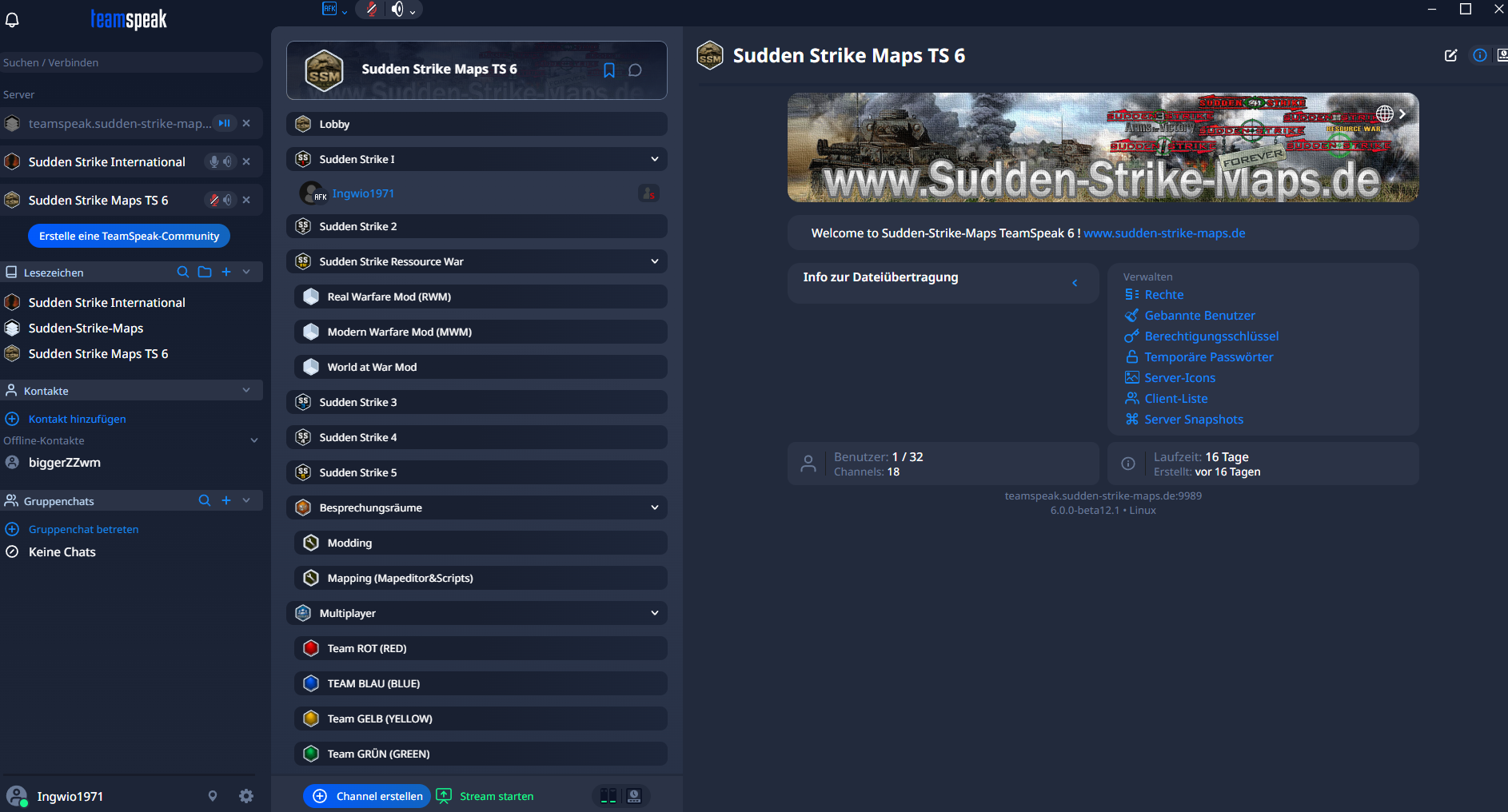Collapse the Besprechungsräume channel group
This screenshot has width=1508, height=812.
click(x=655, y=507)
